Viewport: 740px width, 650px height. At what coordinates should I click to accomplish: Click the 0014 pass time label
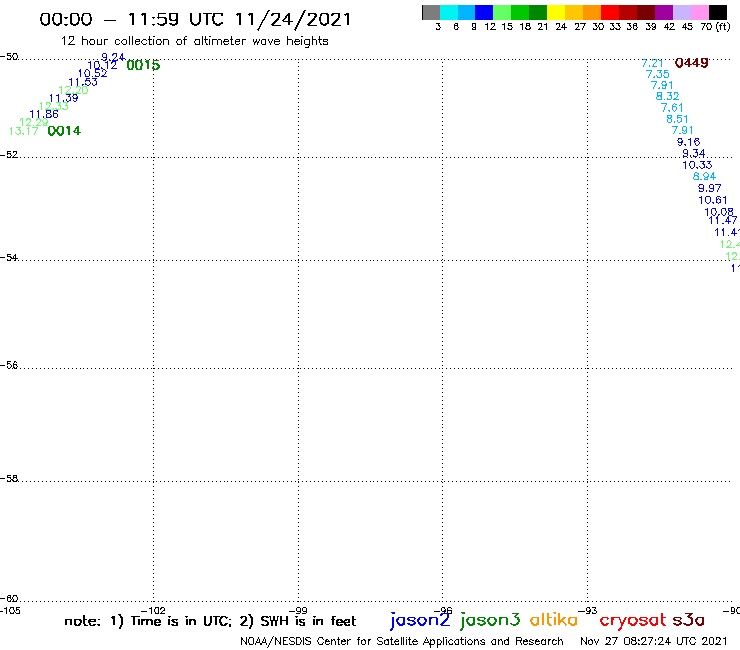pos(64,131)
